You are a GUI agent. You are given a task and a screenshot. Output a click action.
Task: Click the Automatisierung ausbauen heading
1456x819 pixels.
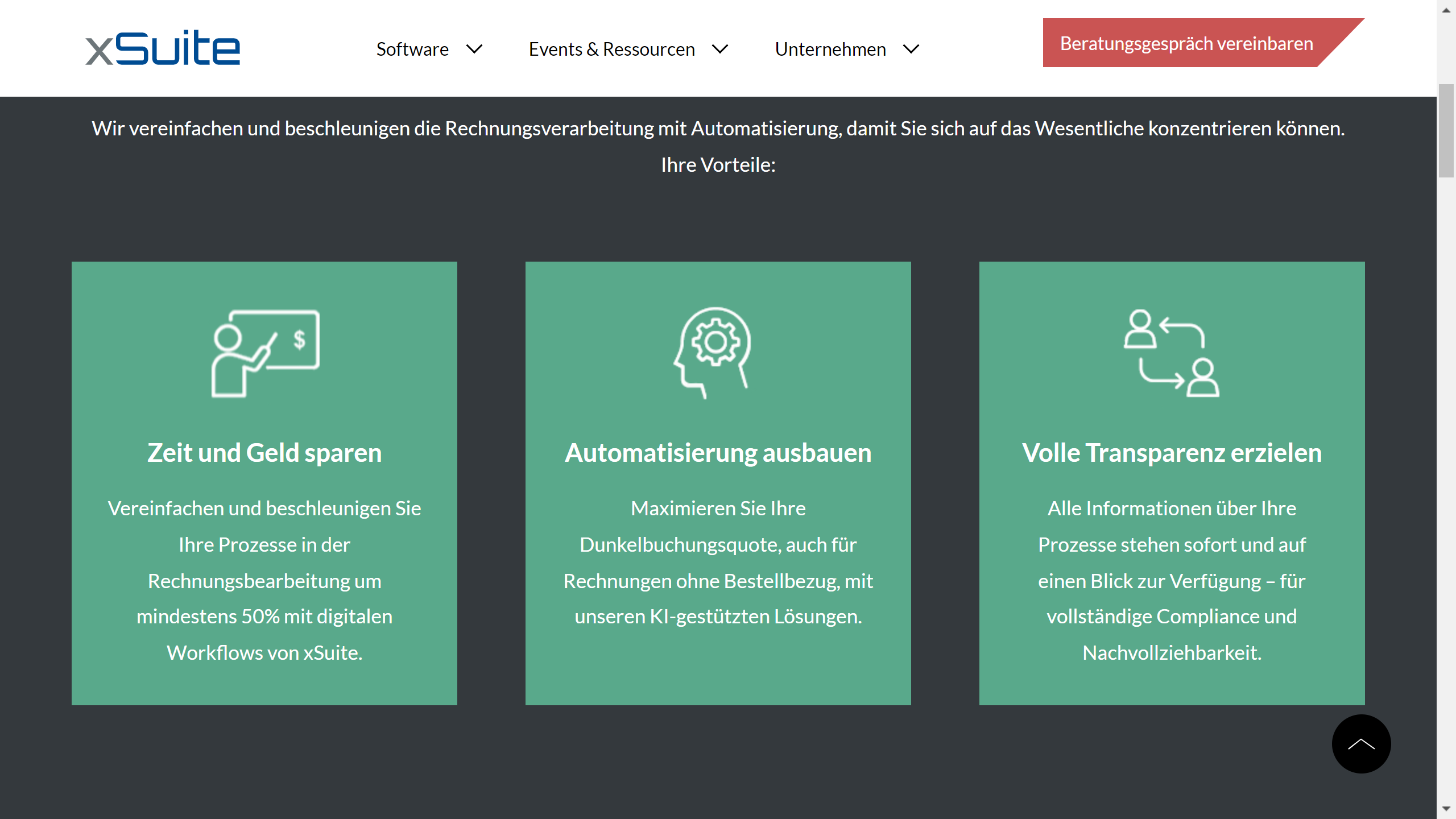coord(718,453)
